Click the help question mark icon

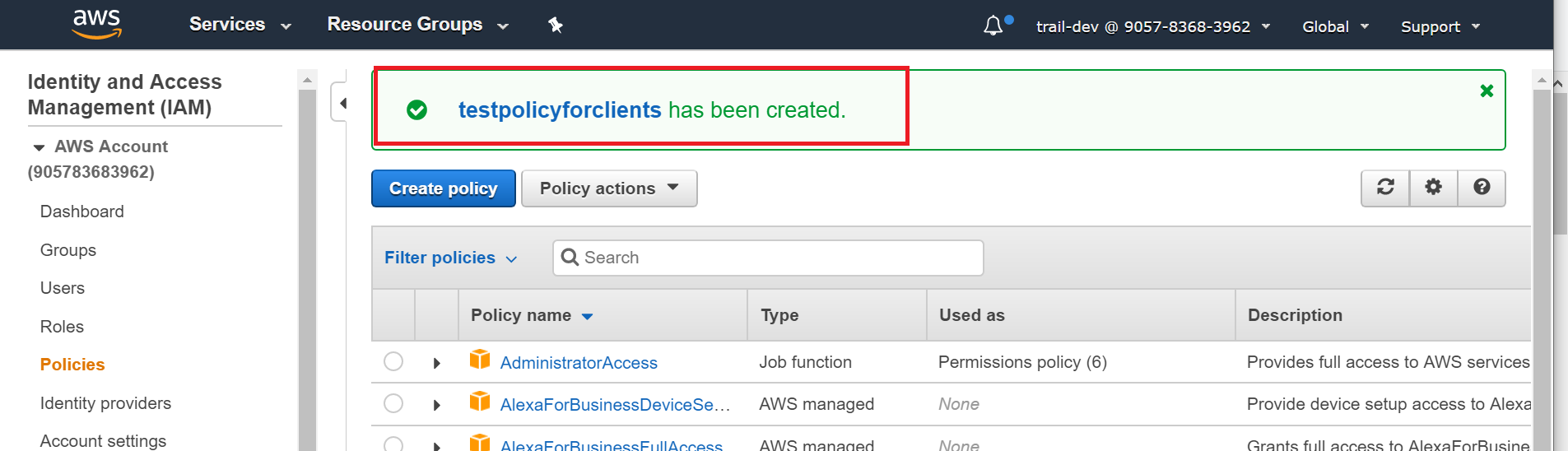coord(1482,188)
